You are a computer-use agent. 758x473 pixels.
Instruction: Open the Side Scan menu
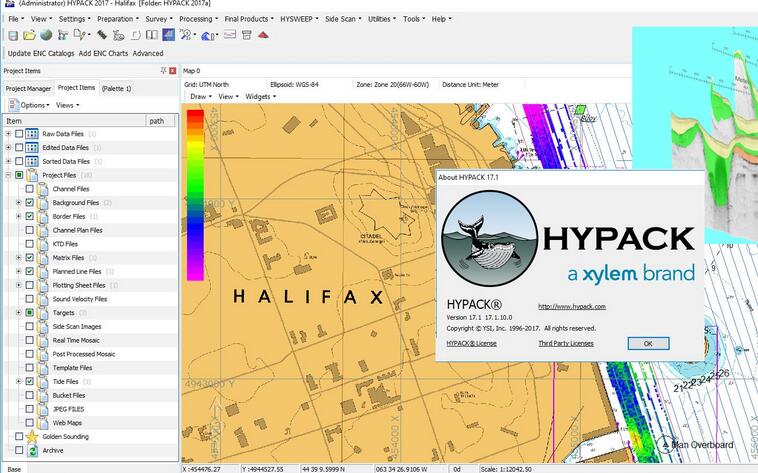coord(343,19)
